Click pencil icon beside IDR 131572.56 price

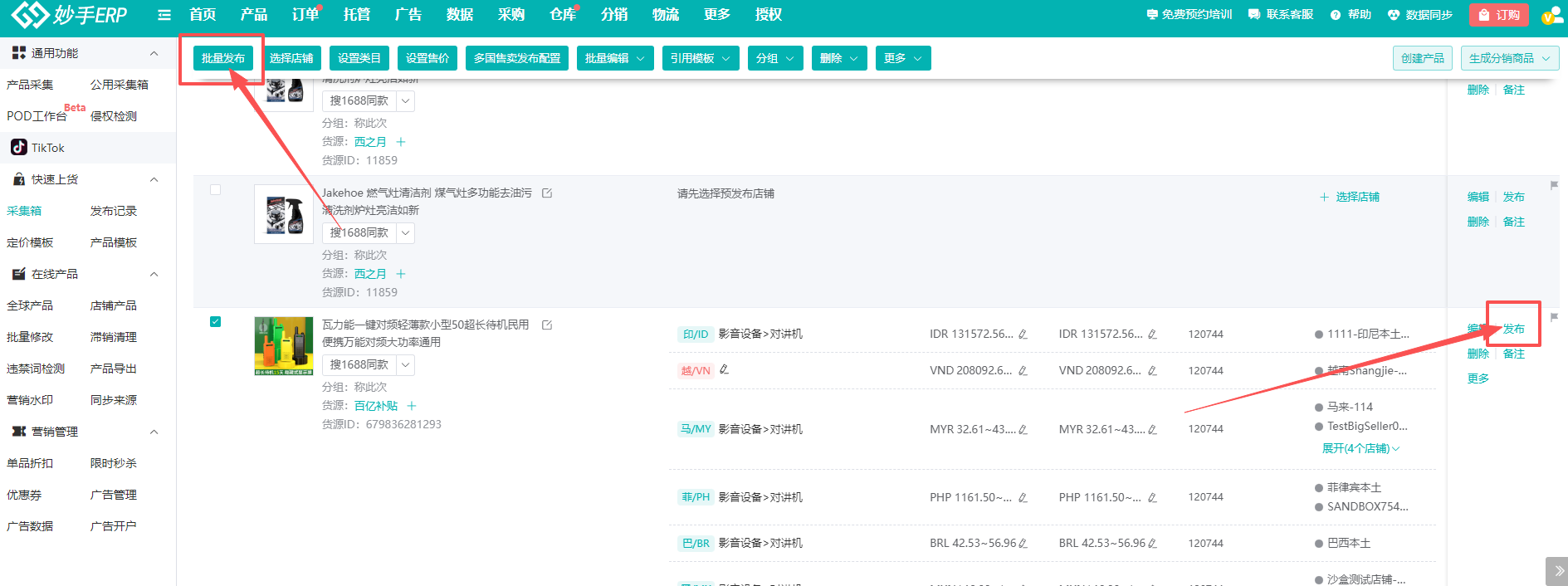(x=1023, y=335)
